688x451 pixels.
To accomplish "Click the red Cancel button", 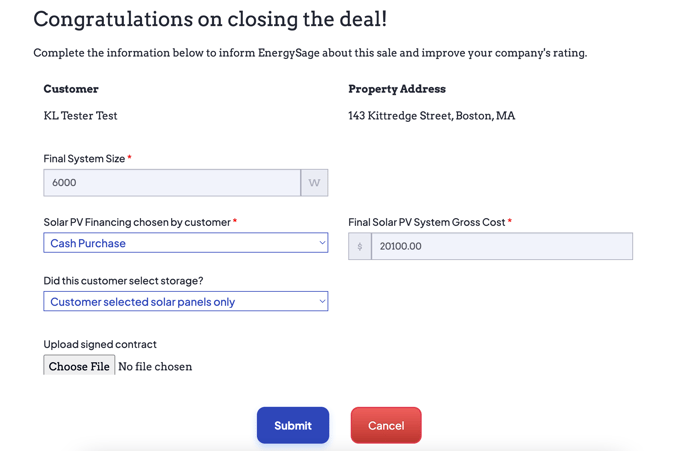I will pos(386,425).
